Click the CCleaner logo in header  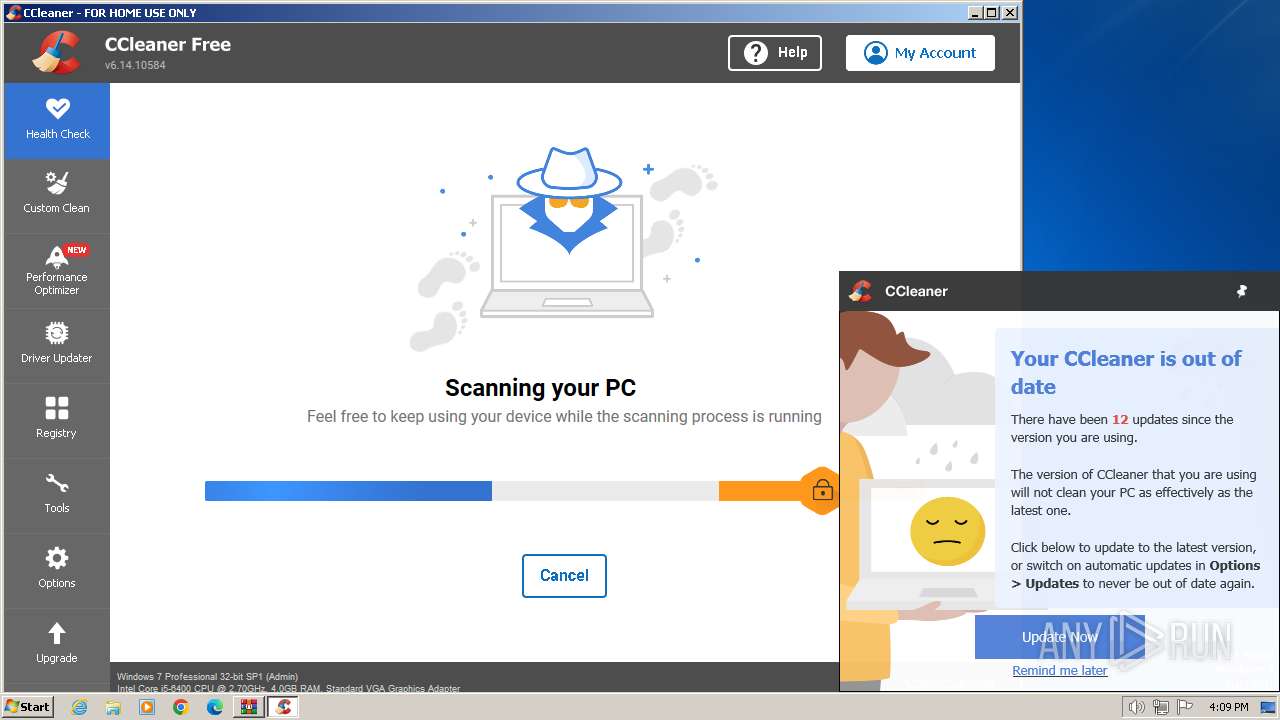(x=55, y=52)
